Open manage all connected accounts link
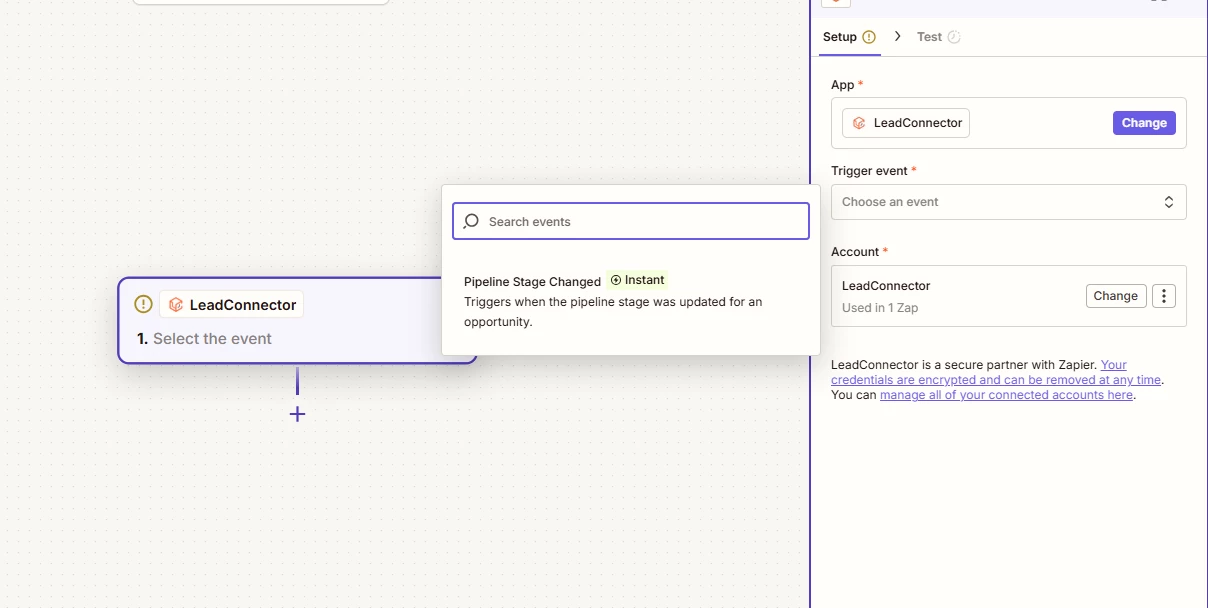Viewport: 1208px width, 608px height. (1006, 395)
